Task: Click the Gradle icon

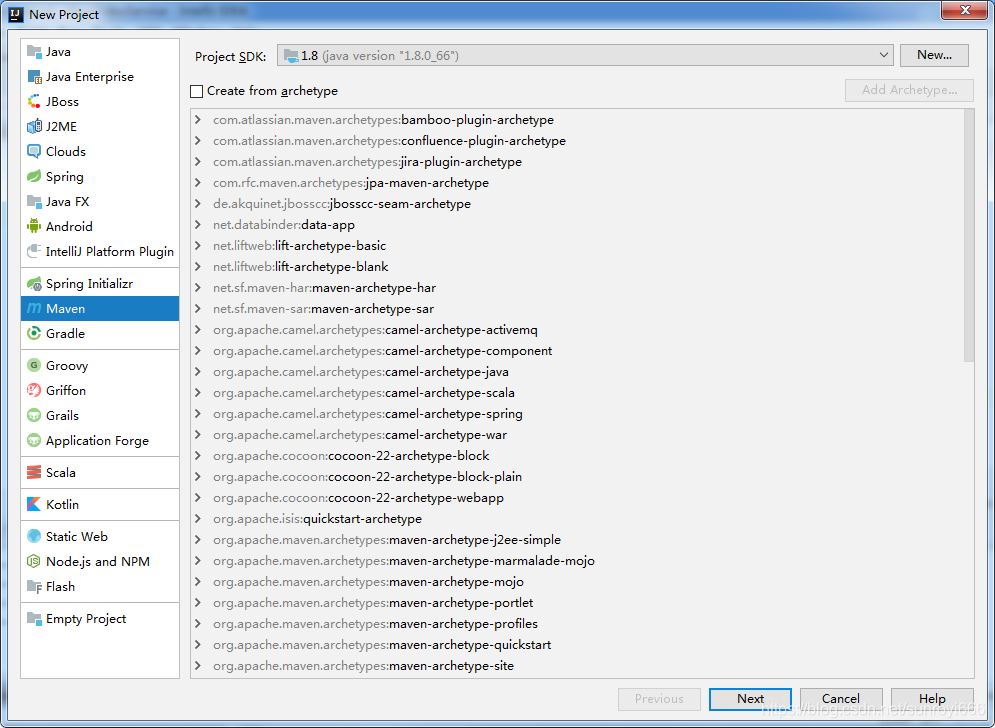Action: (x=34, y=333)
